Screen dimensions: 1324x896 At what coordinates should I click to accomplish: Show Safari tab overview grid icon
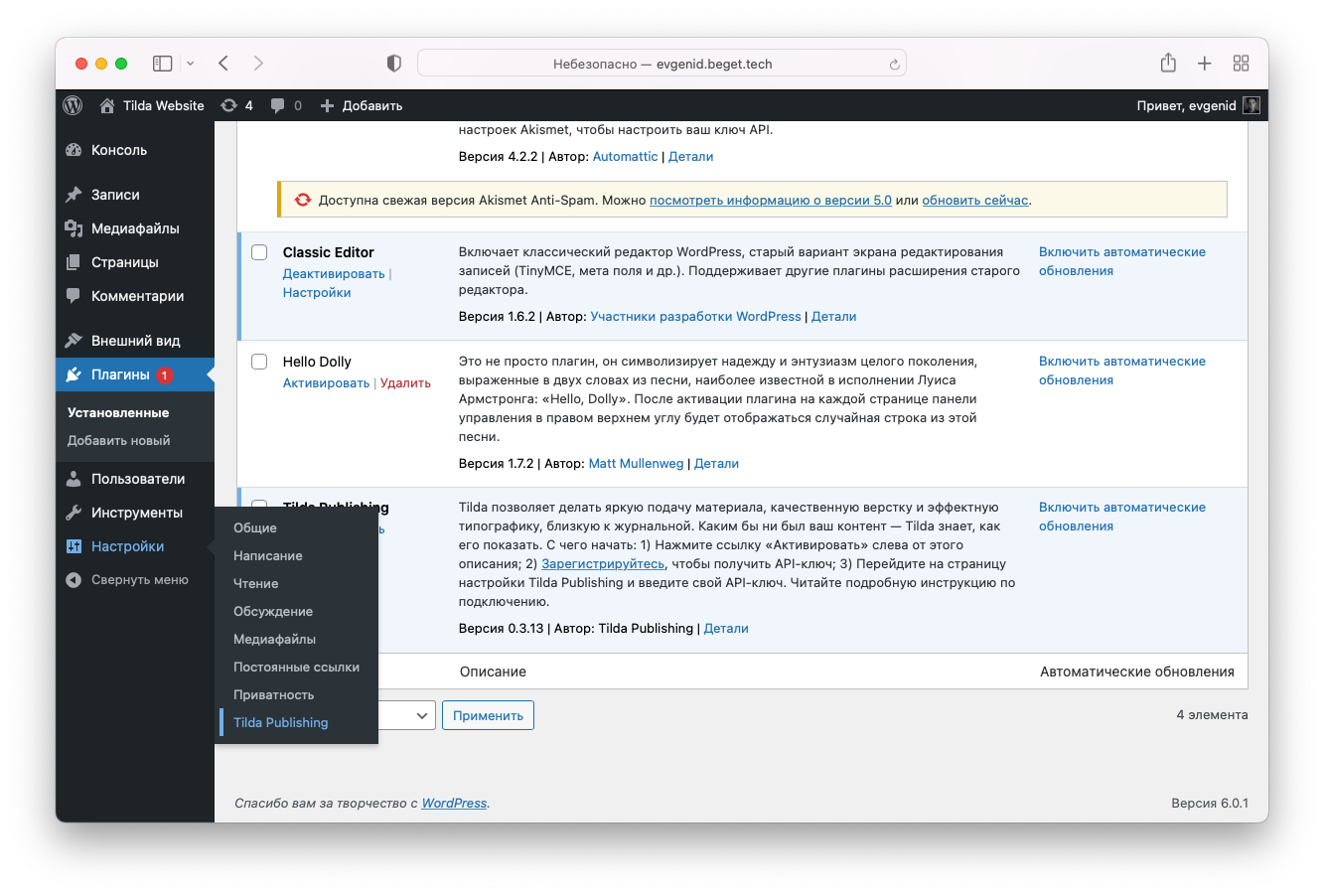(x=1241, y=64)
